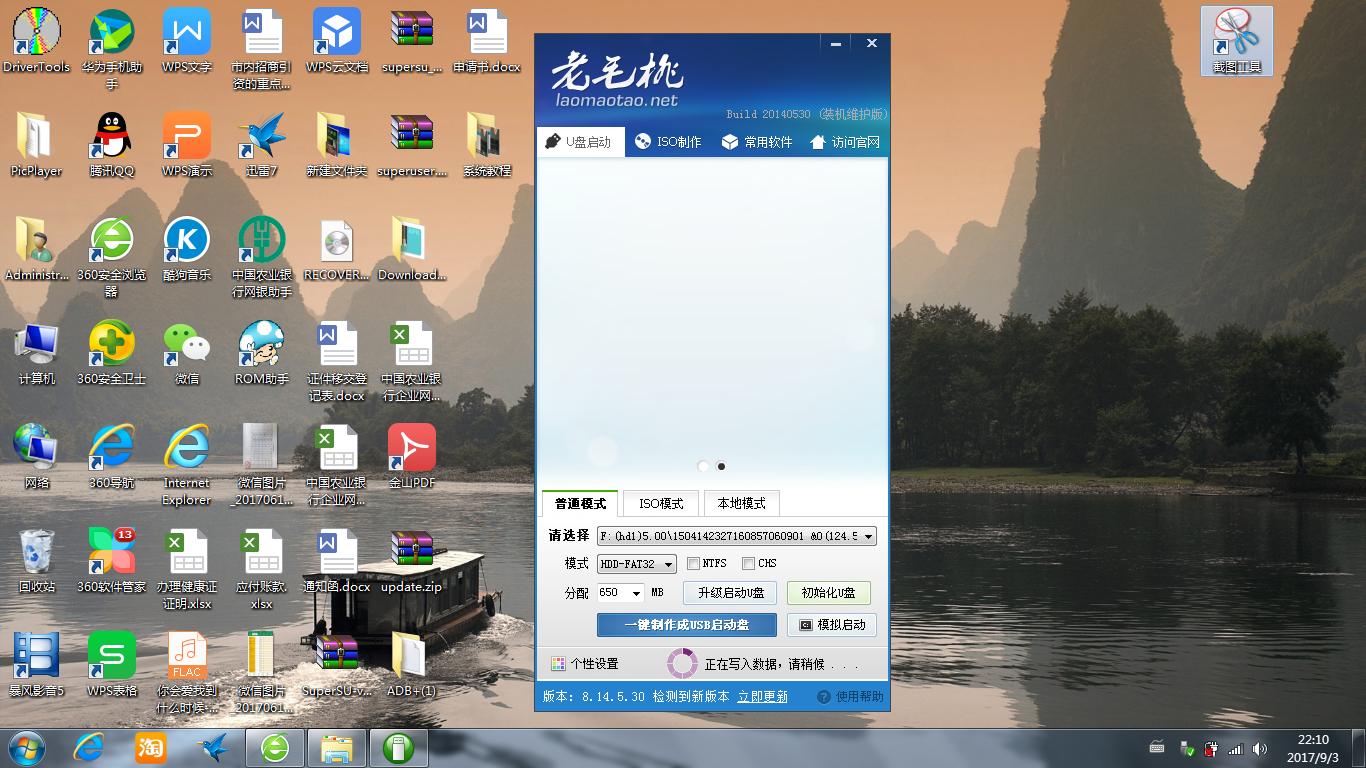Click the circular writing progress indicator
The image size is (1366, 768).
(x=683, y=663)
